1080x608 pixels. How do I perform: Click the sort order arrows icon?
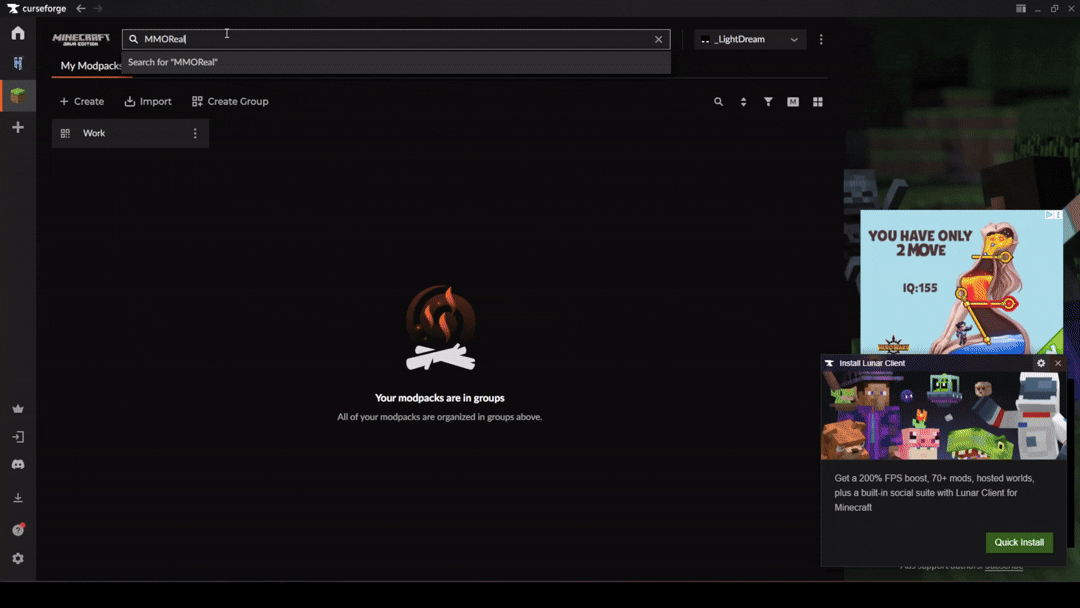click(743, 102)
